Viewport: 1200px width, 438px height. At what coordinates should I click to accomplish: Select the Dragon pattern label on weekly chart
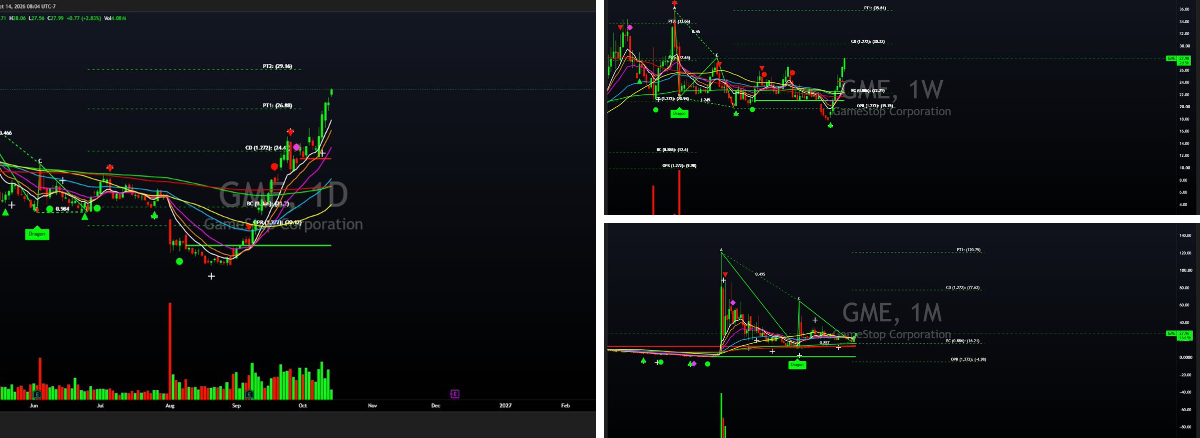[680, 114]
